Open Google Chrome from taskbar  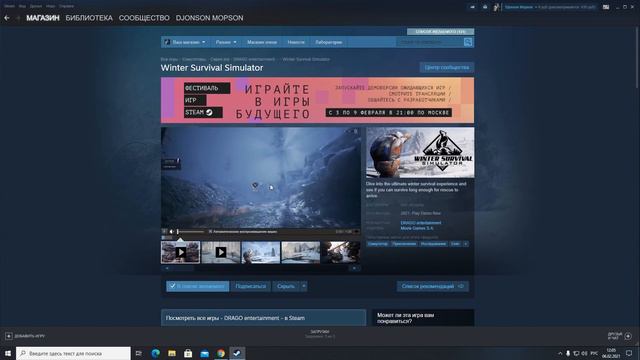221,353
